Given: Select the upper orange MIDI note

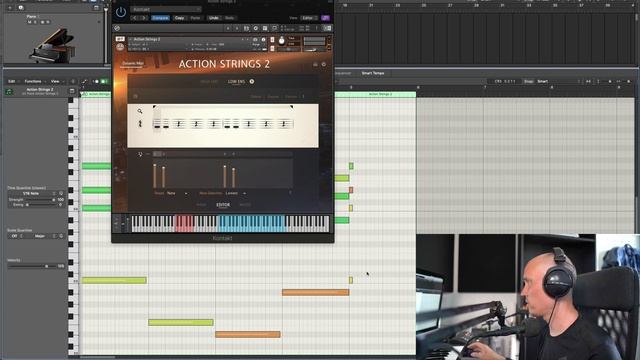Looking at the screenshot, I should point(316,292).
